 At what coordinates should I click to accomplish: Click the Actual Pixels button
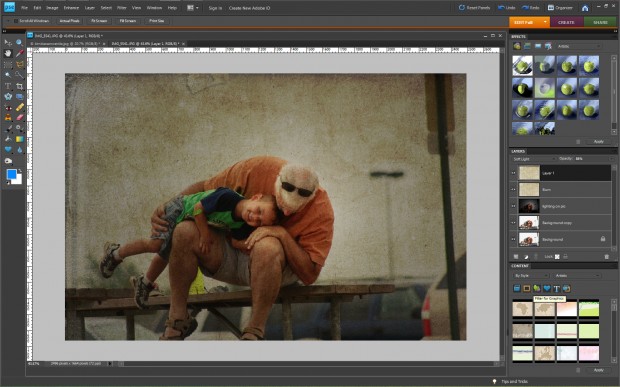click(x=70, y=21)
